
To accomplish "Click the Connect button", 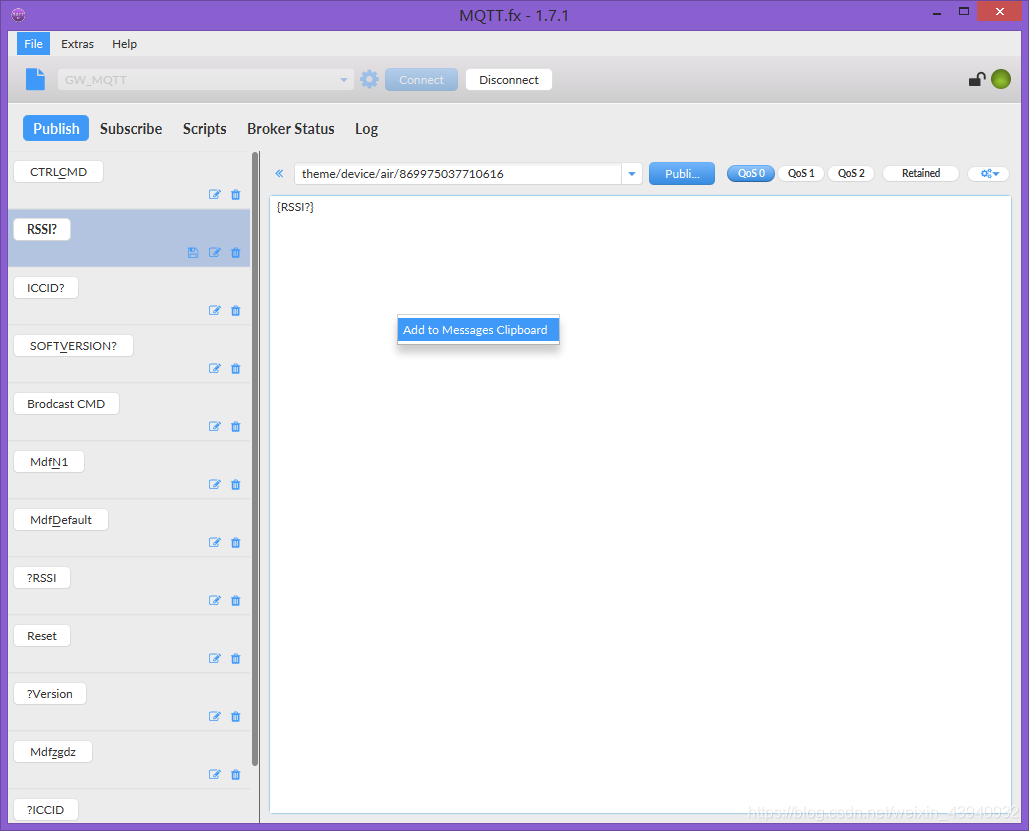I will 421,79.
